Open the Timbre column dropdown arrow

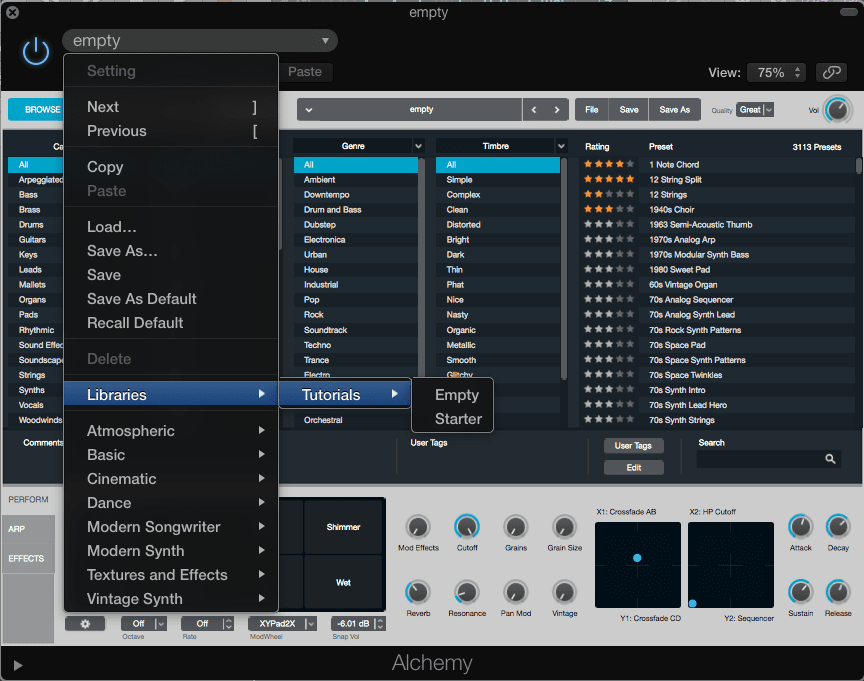pos(561,146)
